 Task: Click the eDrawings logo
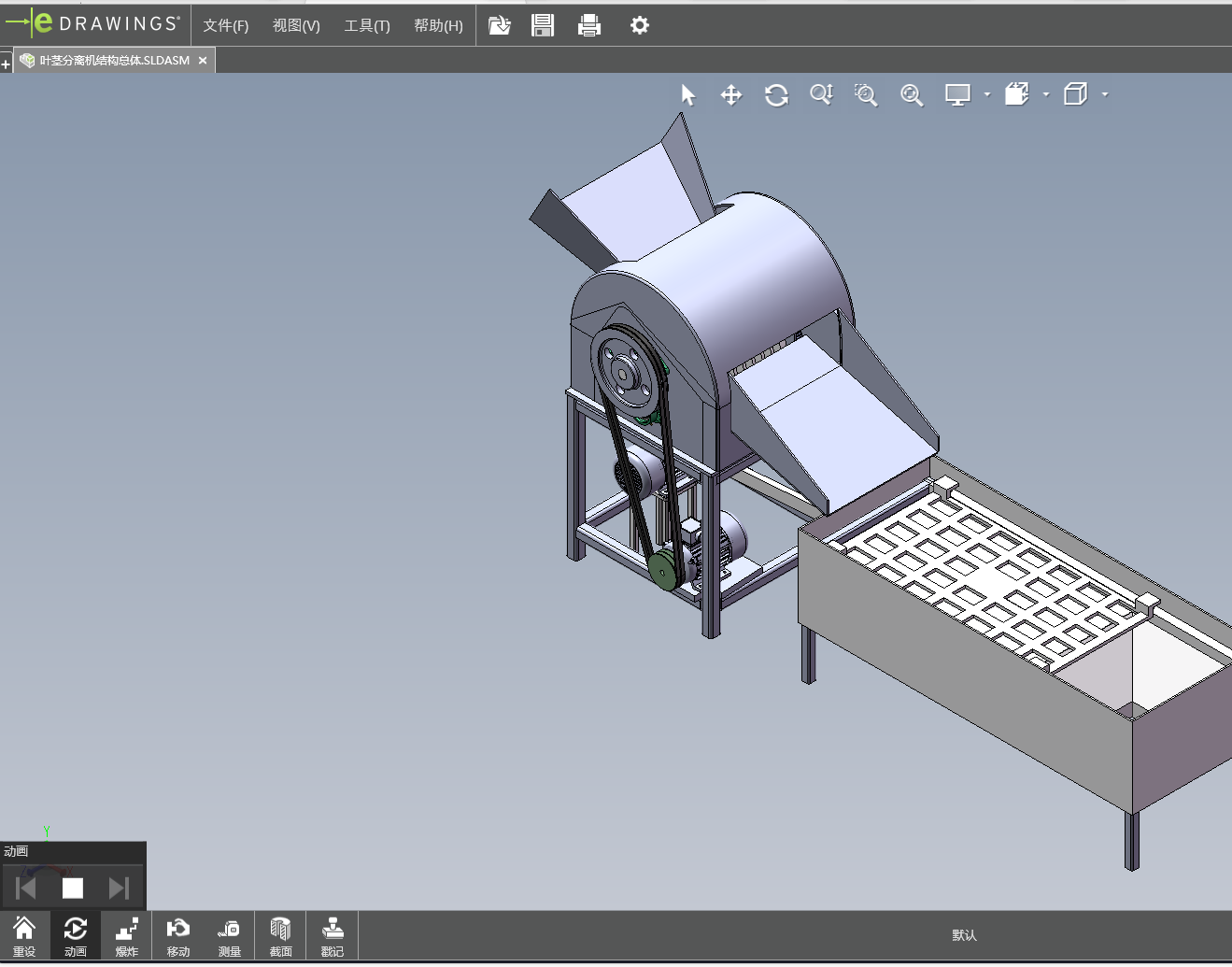[x=92, y=23]
